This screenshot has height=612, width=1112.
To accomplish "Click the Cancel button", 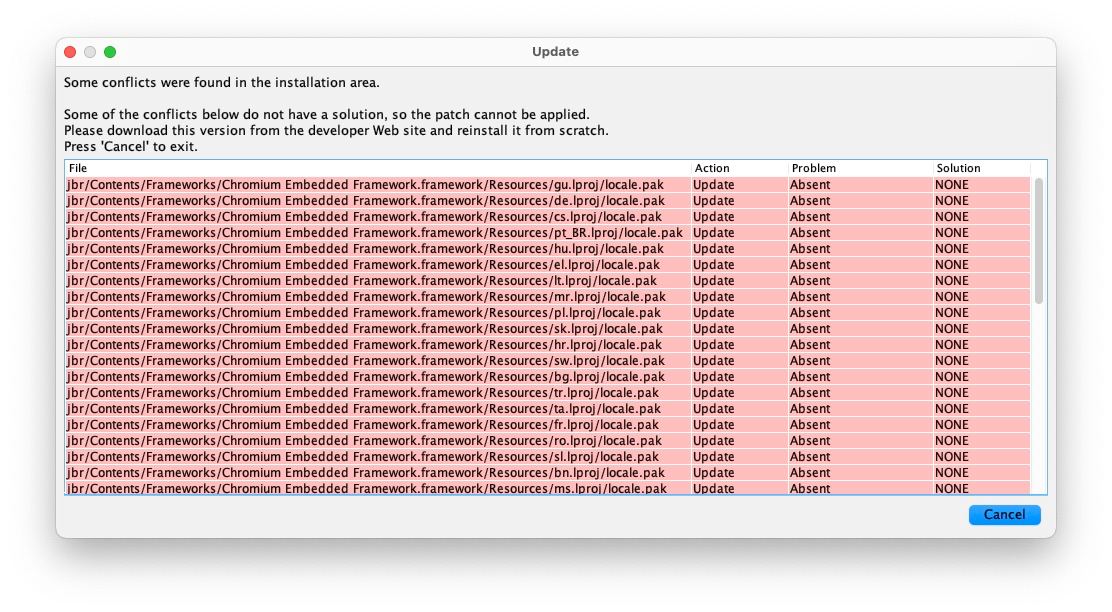I will coord(1004,515).
